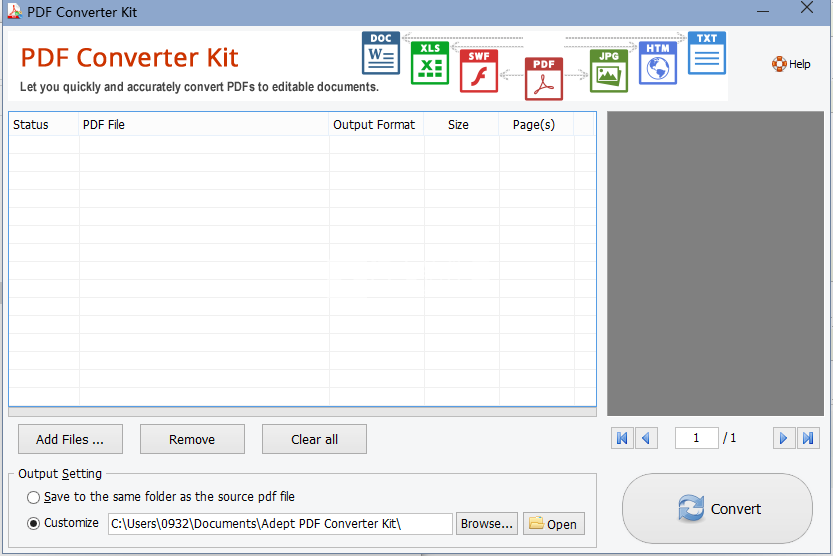The image size is (833, 556).
Task: Close the PDF Converter Kit window
Action: click(x=806, y=8)
